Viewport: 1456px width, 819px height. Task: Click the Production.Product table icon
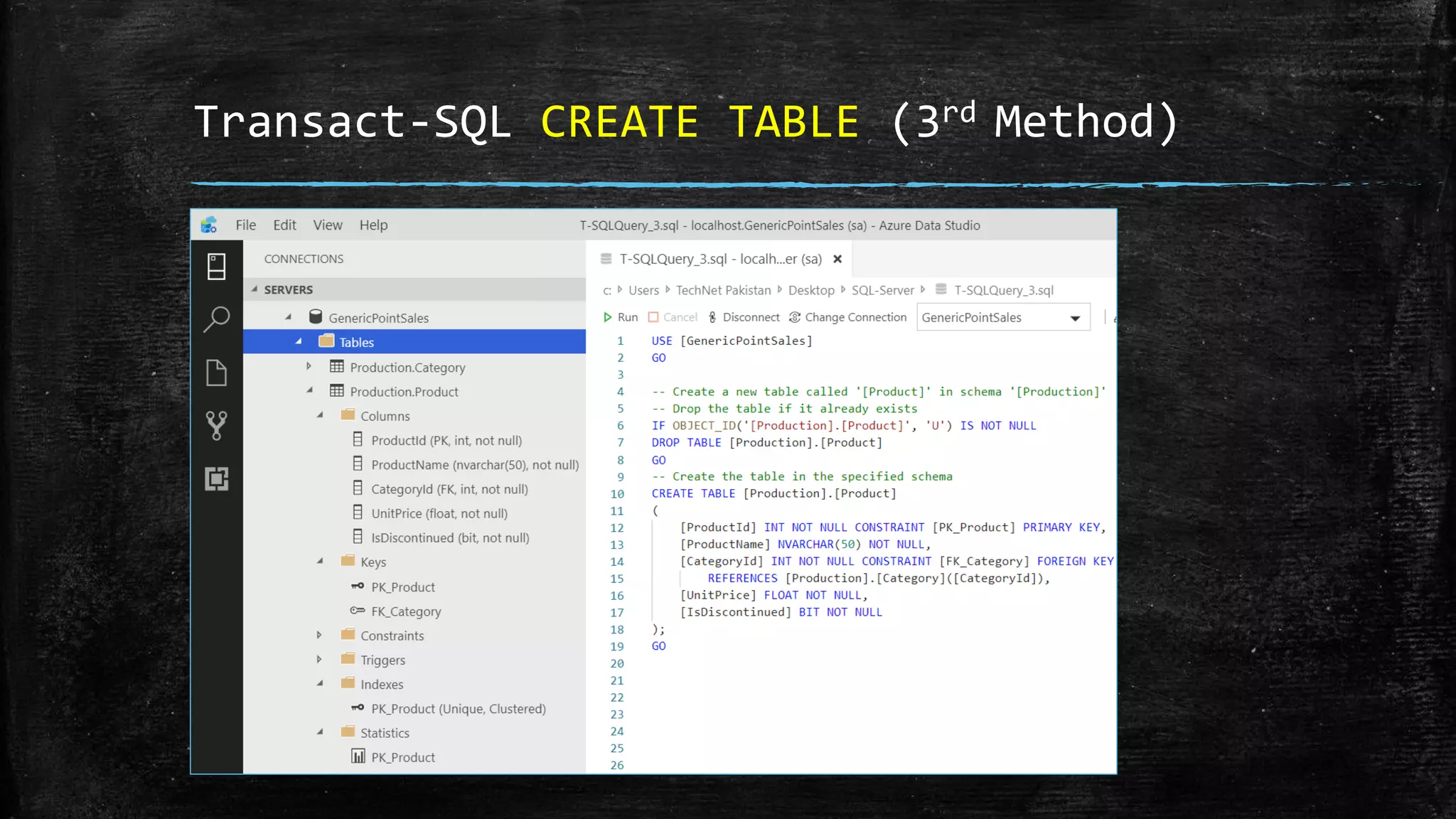[x=337, y=391]
